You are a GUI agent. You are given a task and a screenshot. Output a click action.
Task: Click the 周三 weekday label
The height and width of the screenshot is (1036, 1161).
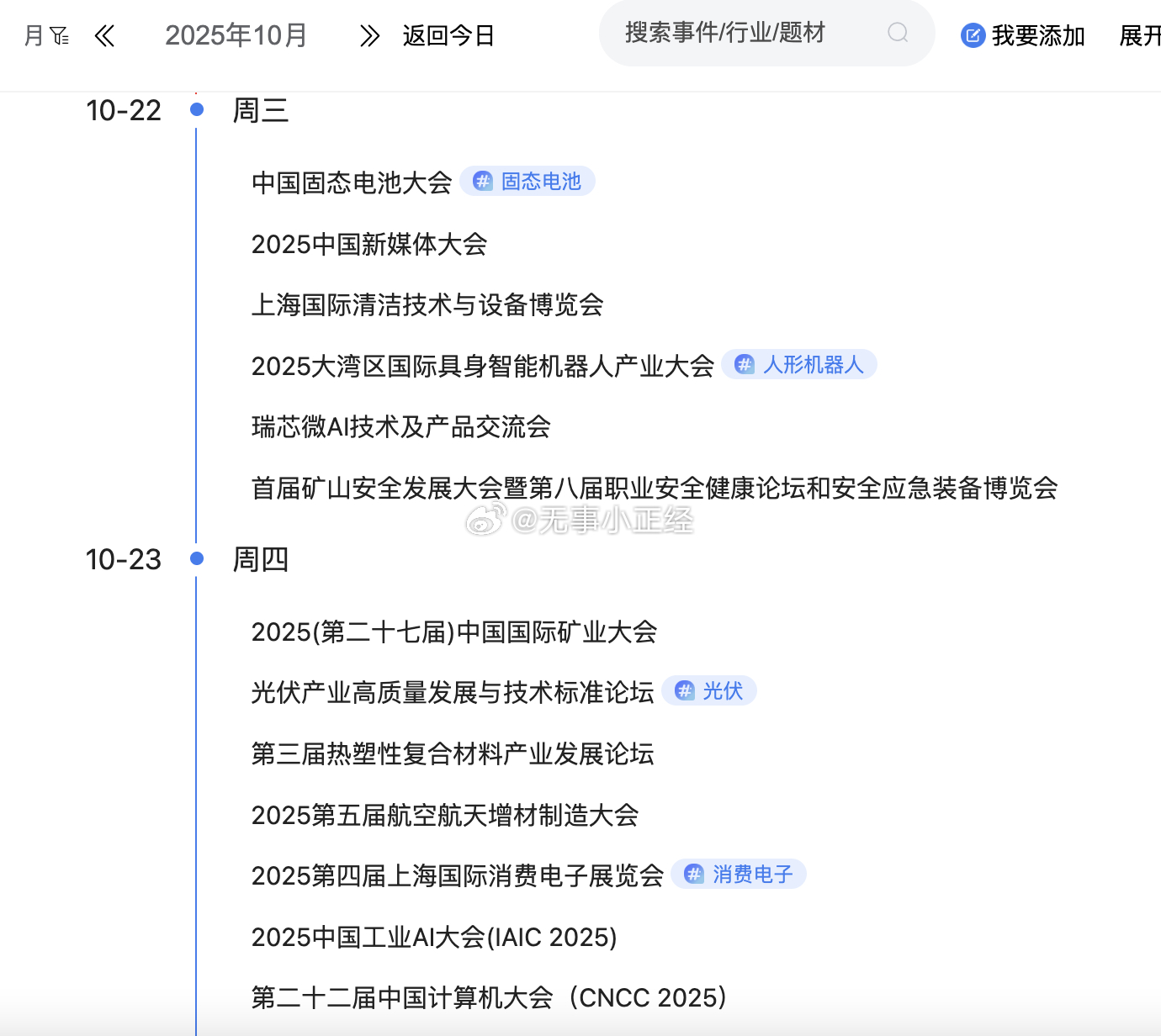[x=261, y=110]
